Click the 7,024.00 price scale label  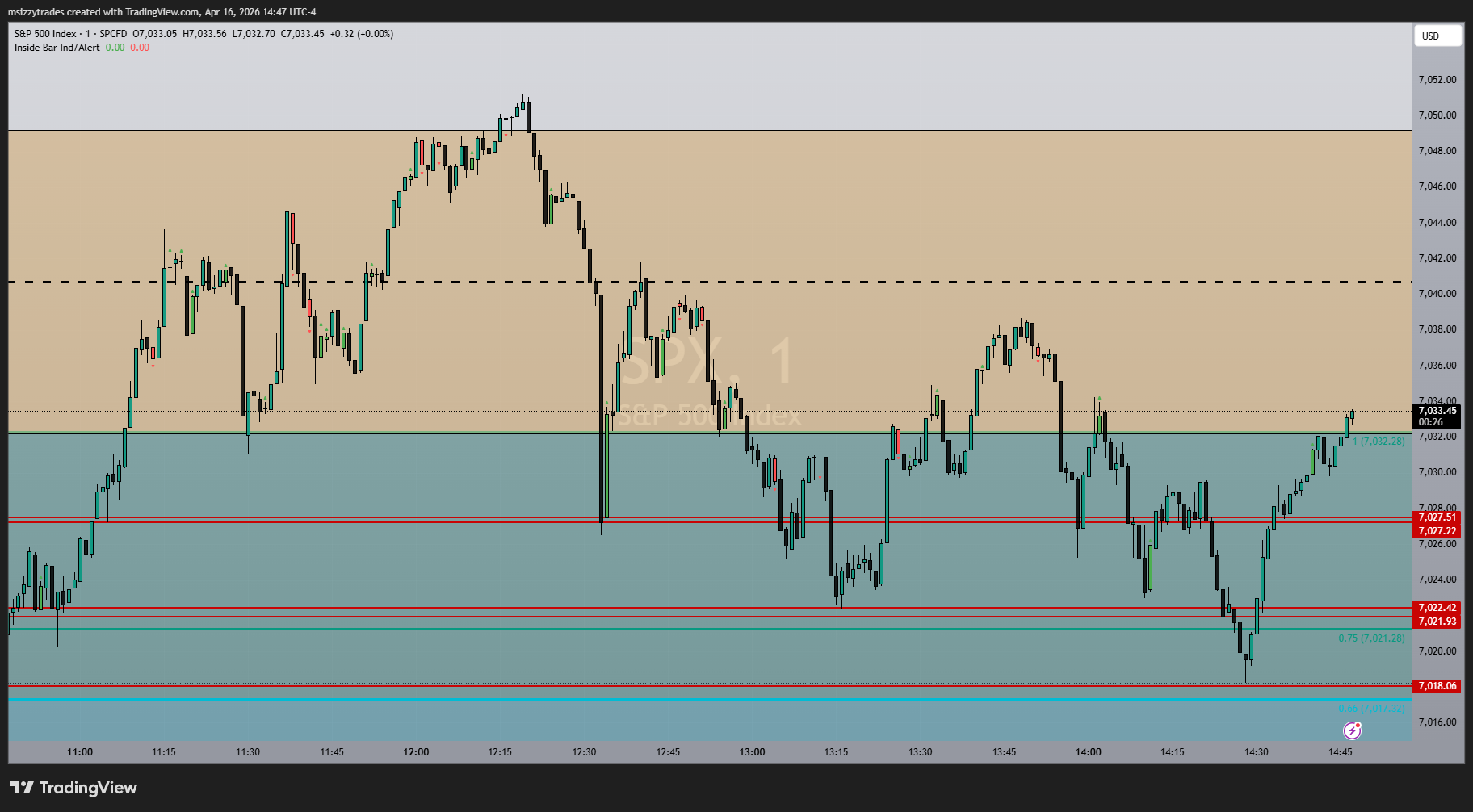coord(1437,580)
